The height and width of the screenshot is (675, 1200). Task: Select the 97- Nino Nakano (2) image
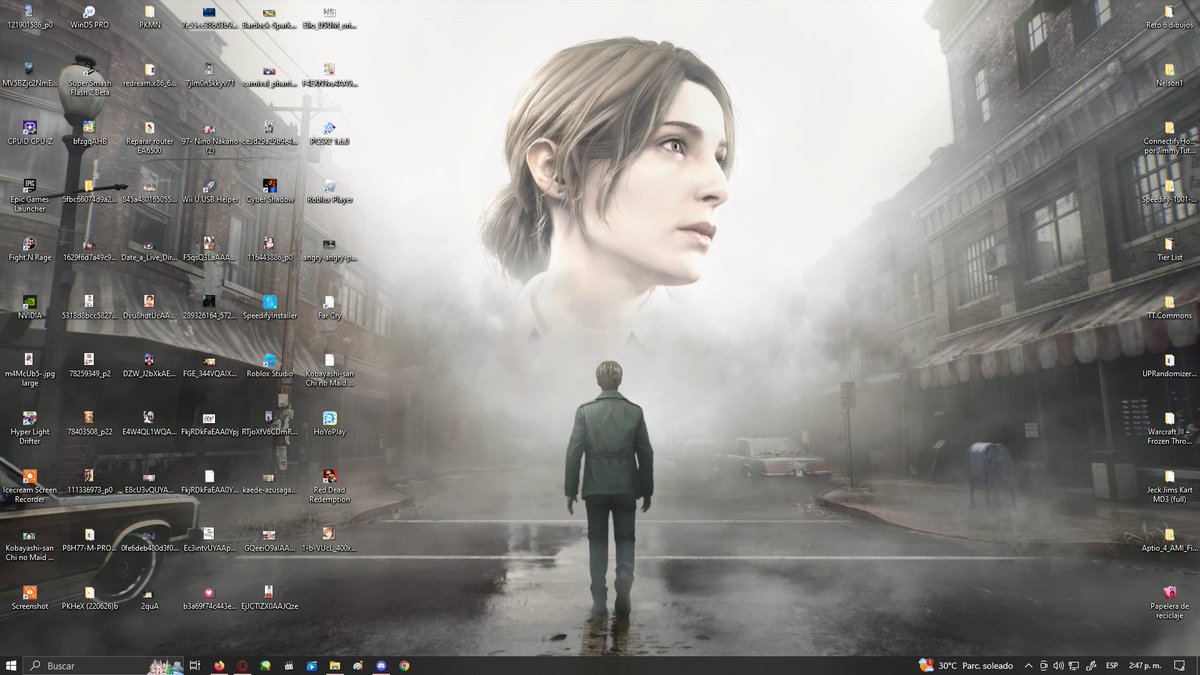pos(209,137)
